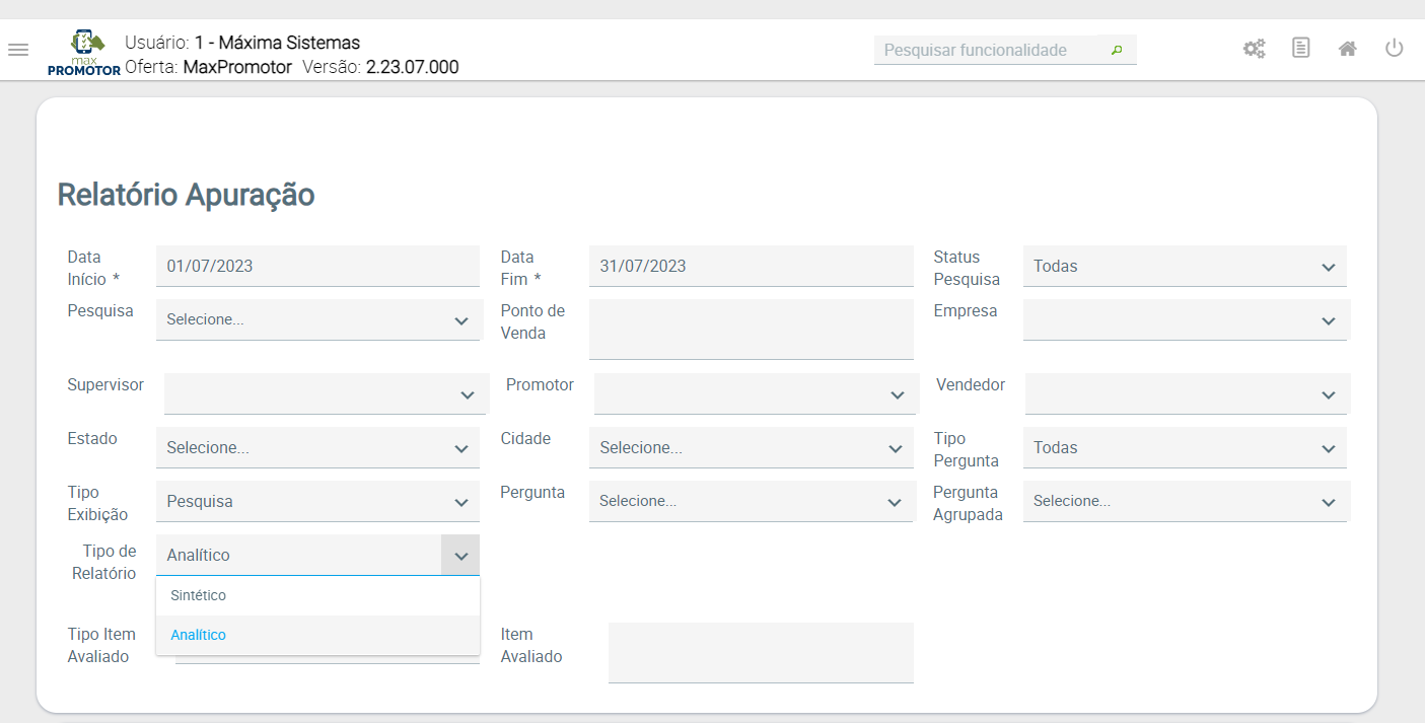Open the Tipo Exibição dropdown
Screen dimensions: 1425x723
(318, 501)
